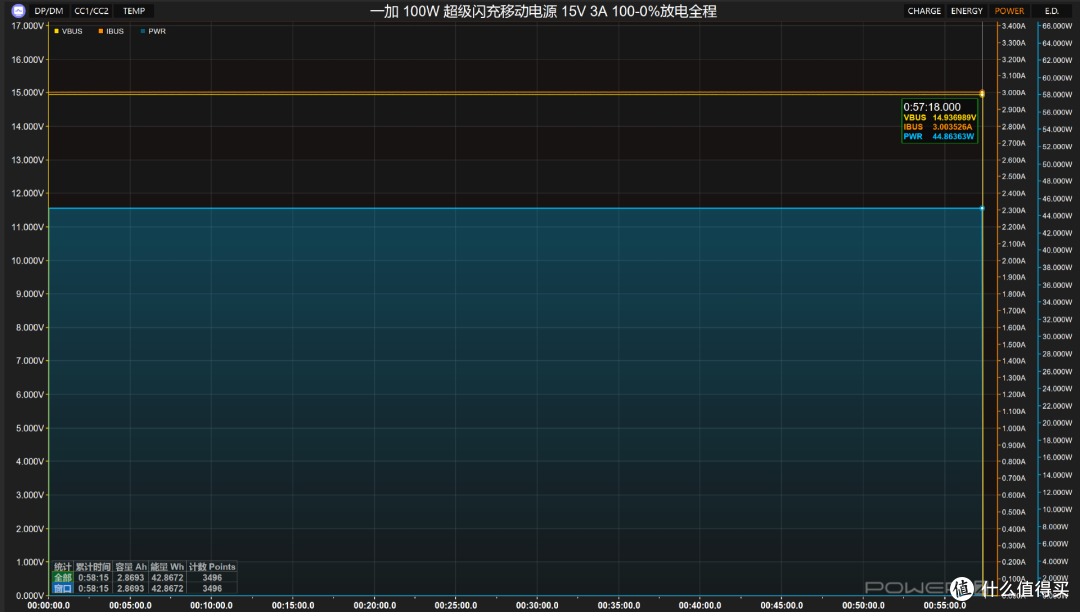Click the 累计时间 column header
The image size is (1080, 612).
pos(93,567)
